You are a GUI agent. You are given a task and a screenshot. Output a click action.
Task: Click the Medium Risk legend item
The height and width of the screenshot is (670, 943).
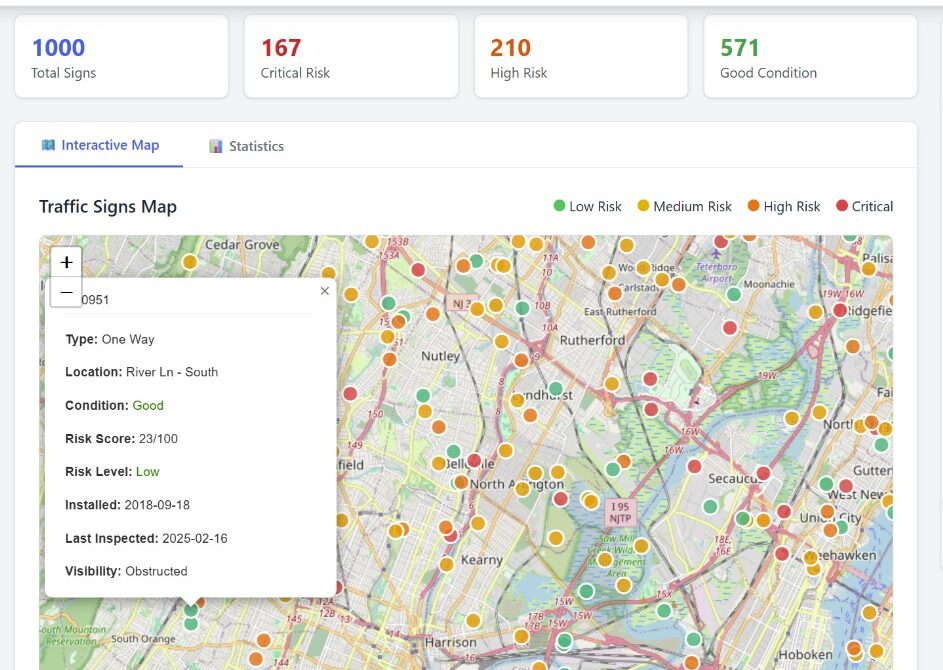coord(685,206)
